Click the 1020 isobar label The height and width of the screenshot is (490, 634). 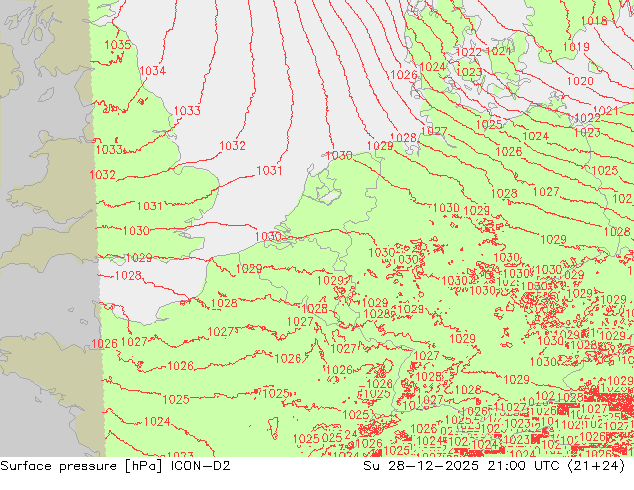[x=580, y=81]
